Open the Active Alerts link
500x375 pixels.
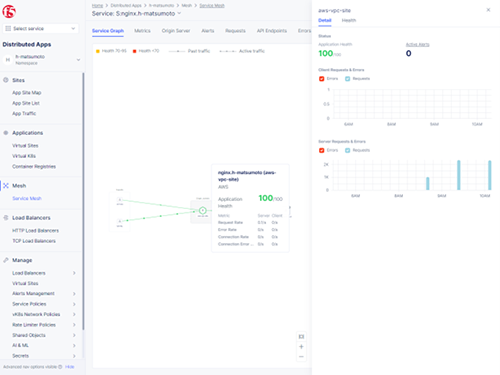click(x=417, y=44)
